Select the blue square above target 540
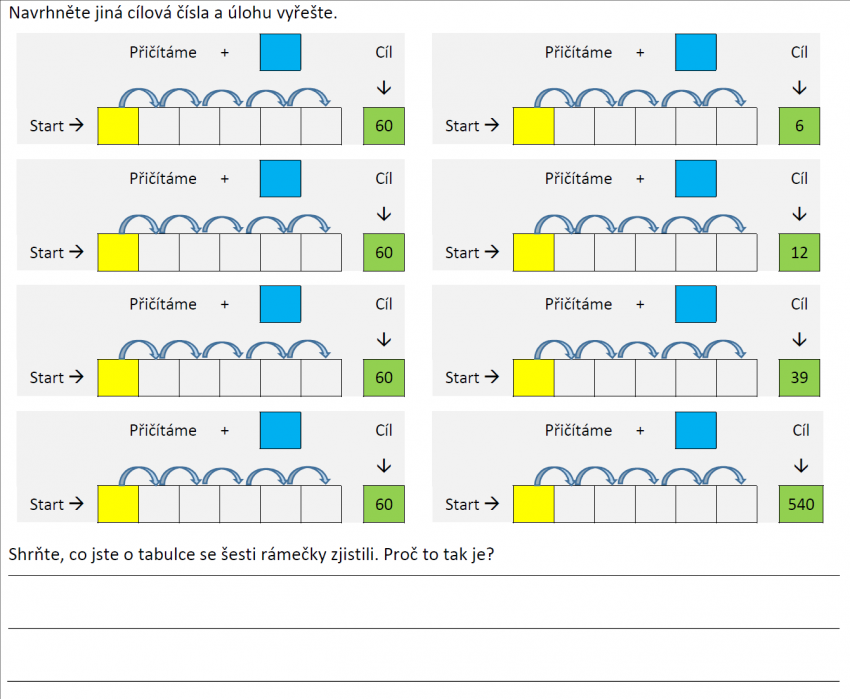The height and width of the screenshot is (699, 850). click(x=696, y=430)
